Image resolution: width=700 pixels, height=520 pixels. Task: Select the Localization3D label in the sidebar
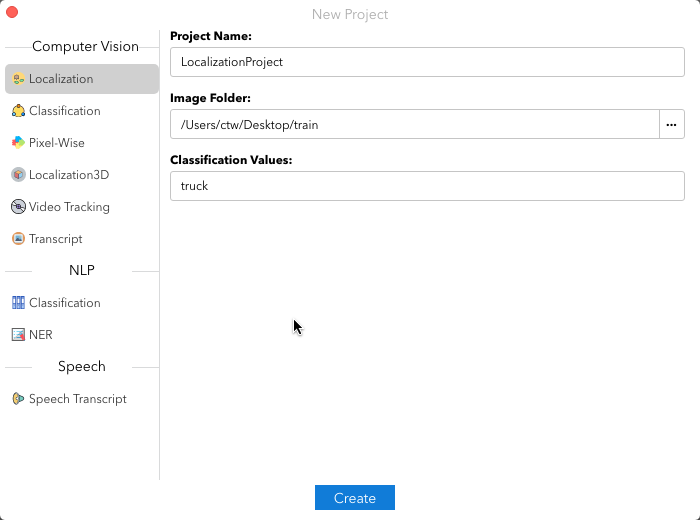click(x=69, y=175)
